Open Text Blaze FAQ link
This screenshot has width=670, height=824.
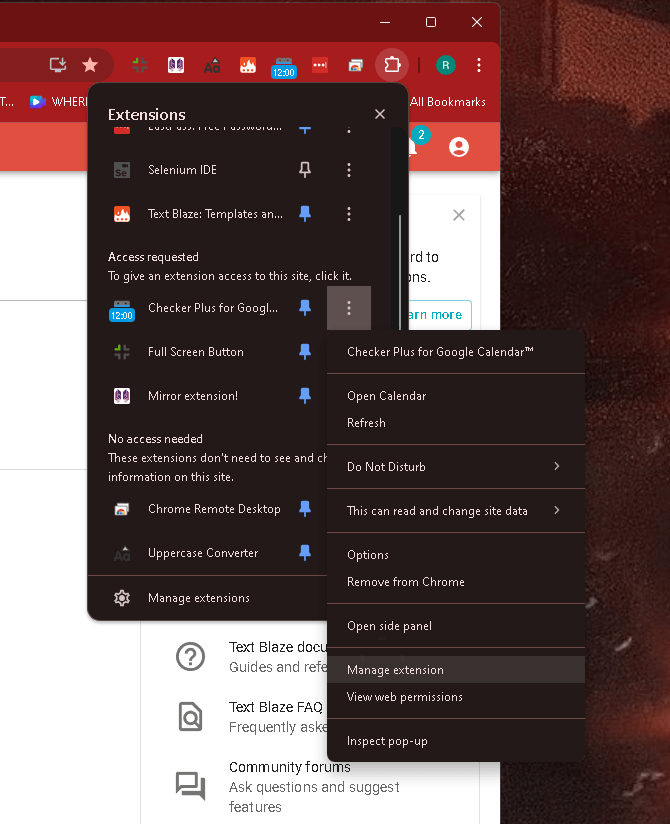pyautogui.click(x=275, y=707)
